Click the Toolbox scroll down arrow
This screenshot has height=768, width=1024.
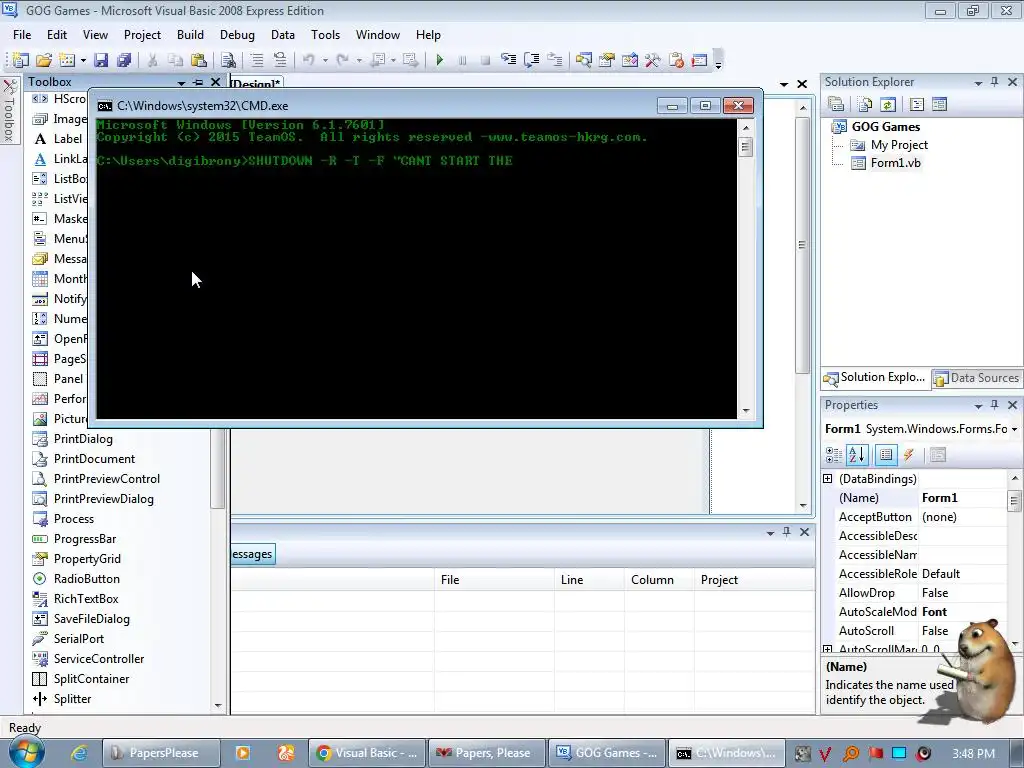218,706
